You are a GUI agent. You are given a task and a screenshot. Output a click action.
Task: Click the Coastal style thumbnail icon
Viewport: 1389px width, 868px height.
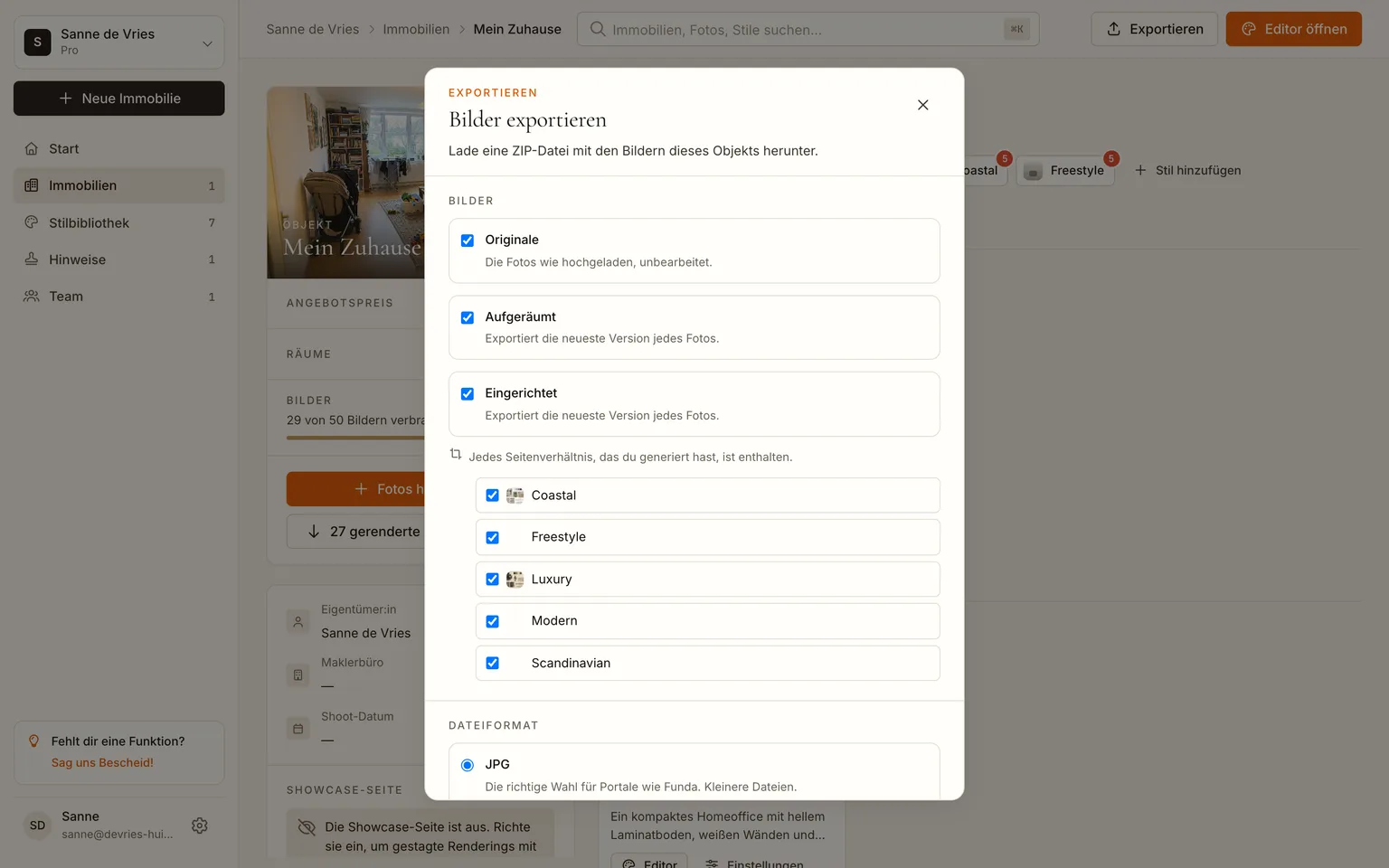pyautogui.click(x=515, y=495)
